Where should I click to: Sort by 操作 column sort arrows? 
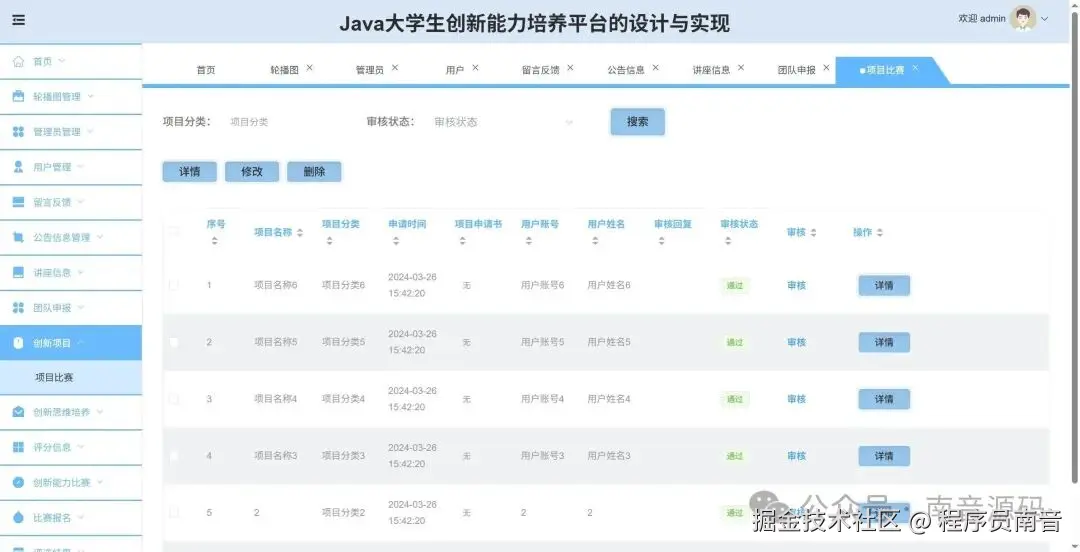coord(880,233)
